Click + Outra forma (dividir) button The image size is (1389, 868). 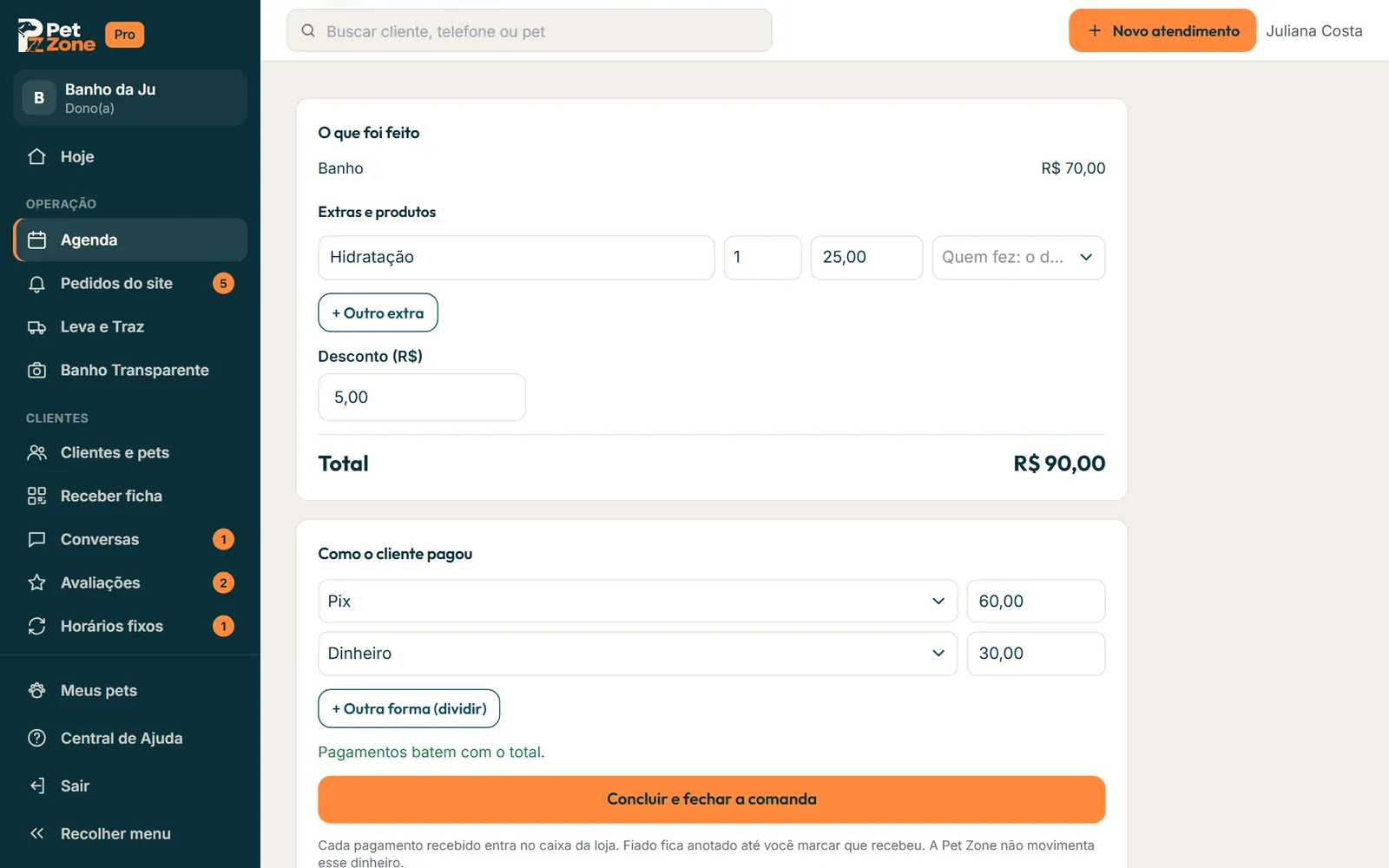click(x=409, y=708)
